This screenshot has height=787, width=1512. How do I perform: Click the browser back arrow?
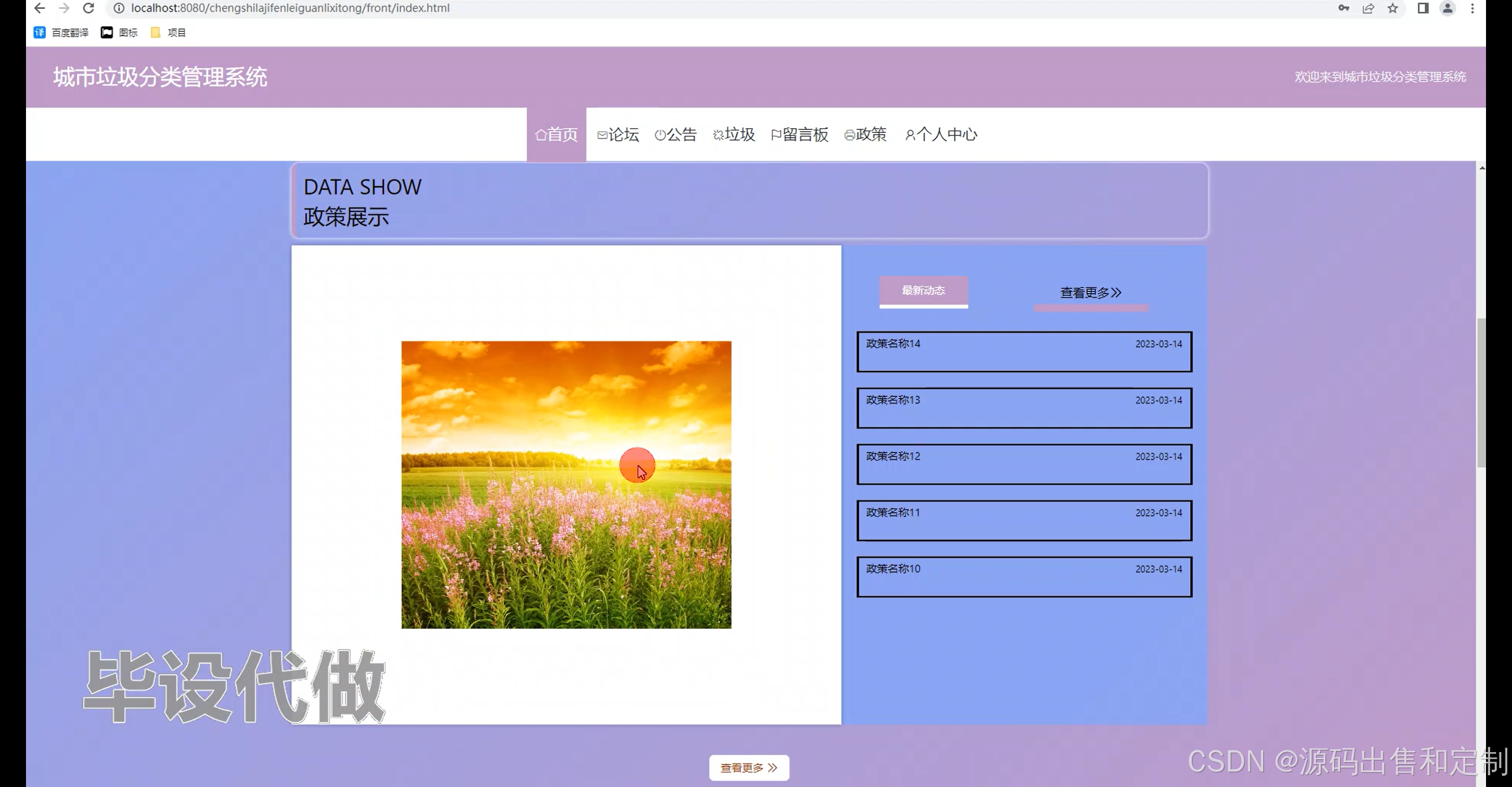[40, 8]
